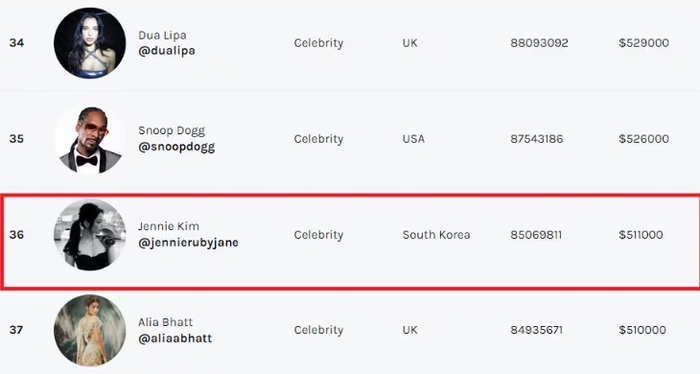Viewport: 700px width, 374px height.
Task: Visit the @jennierubyjane handle link
Action: point(188,243)
